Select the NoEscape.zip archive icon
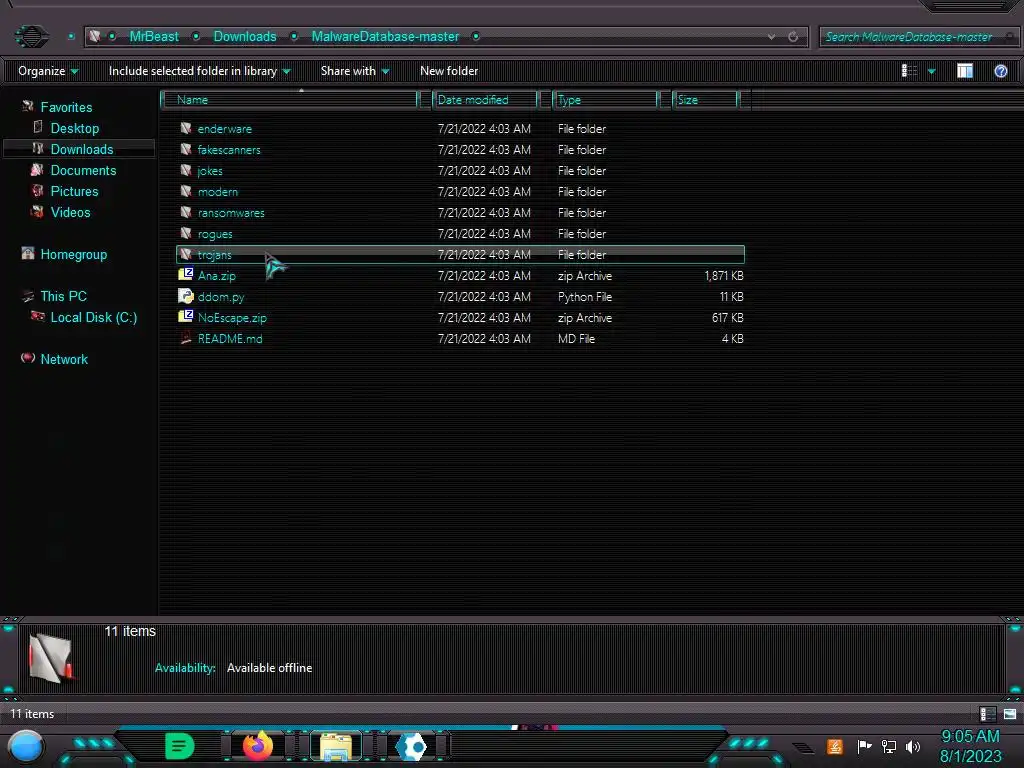Image resolution: width=1024 pixels, height=768 pixels. pyautogui.click(x=185, y=317)
